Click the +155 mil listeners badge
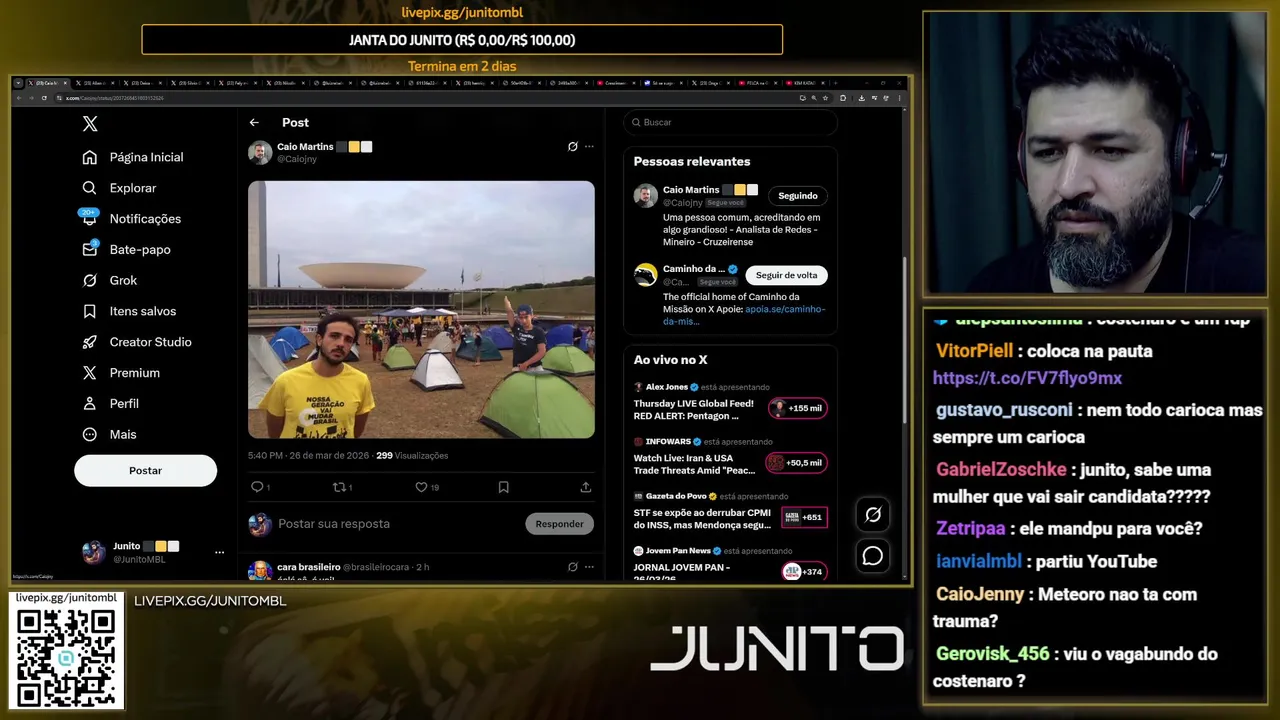Viewport: 1280px width, 720px height. point(798,408)
